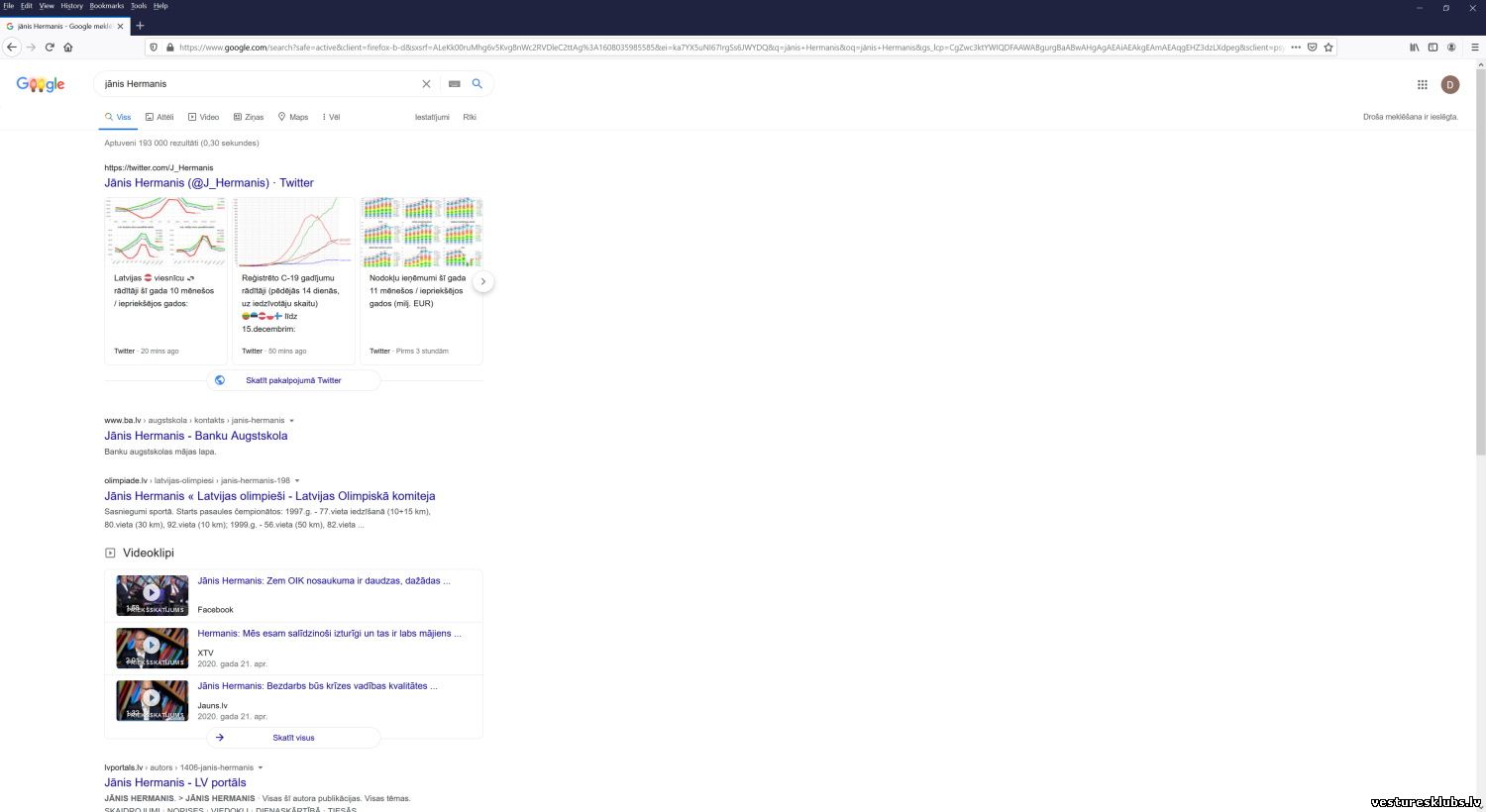This screenshot has height=812, width=1486.
Task: Open the Iestatījumi settings menu
Action: point(432,117)
